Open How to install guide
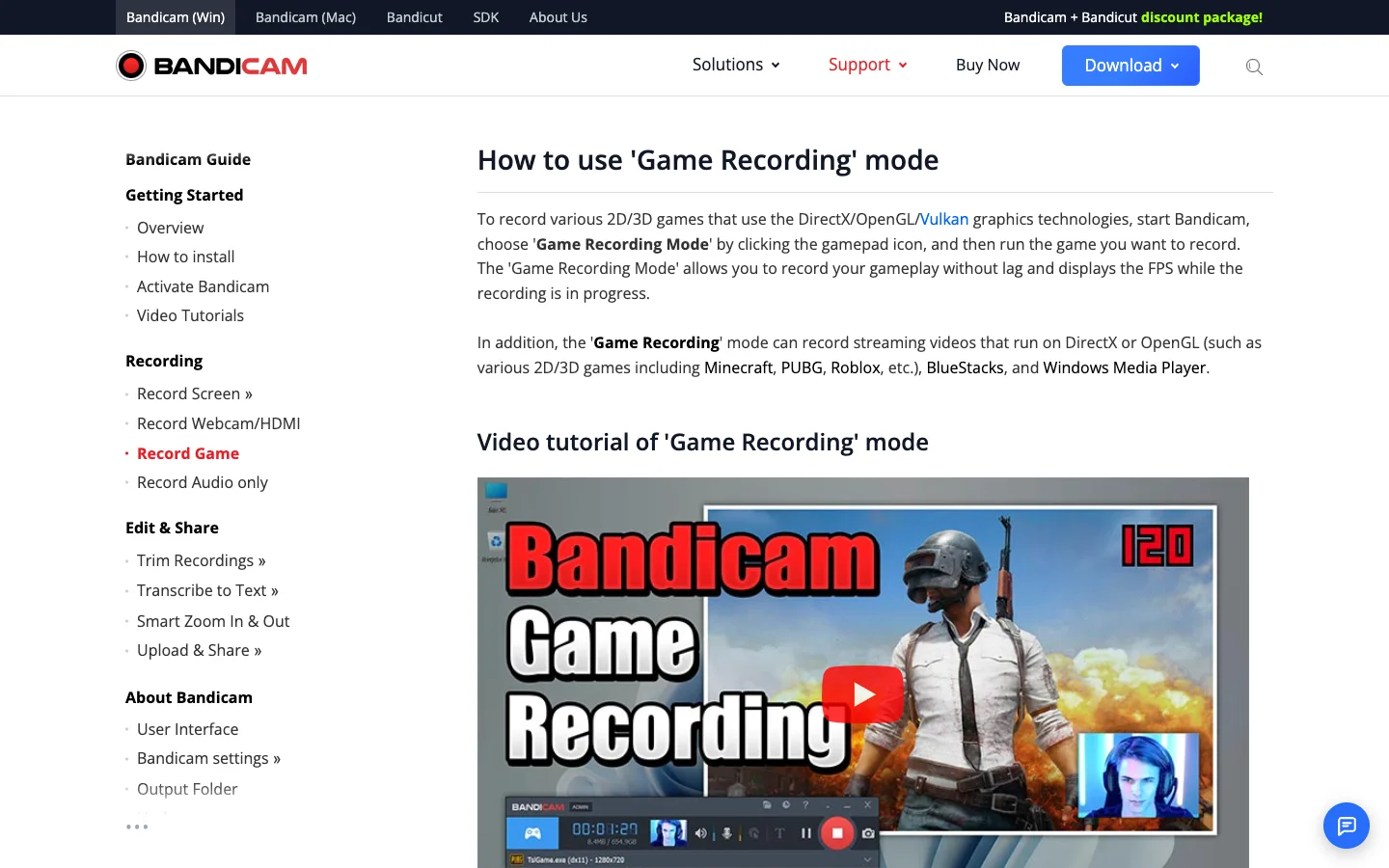This screenshot has width=1389, height=868. [186, 257]
